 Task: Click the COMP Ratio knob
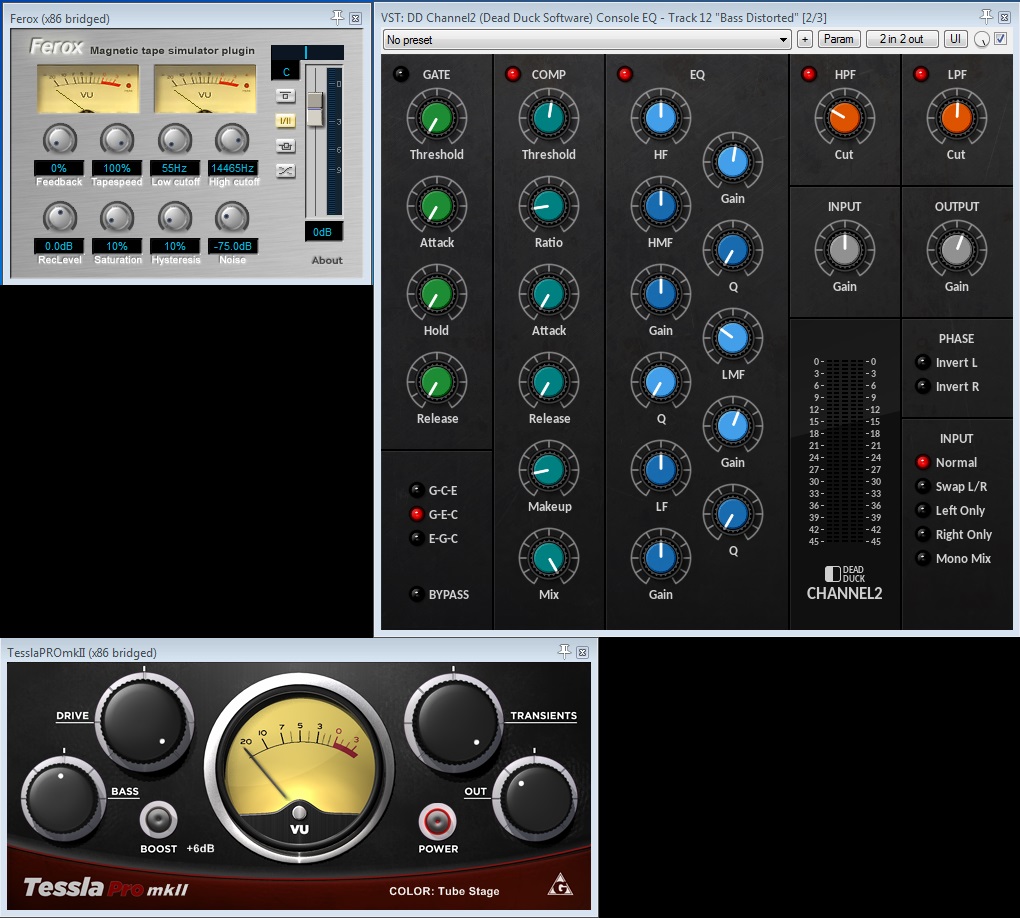548,206
